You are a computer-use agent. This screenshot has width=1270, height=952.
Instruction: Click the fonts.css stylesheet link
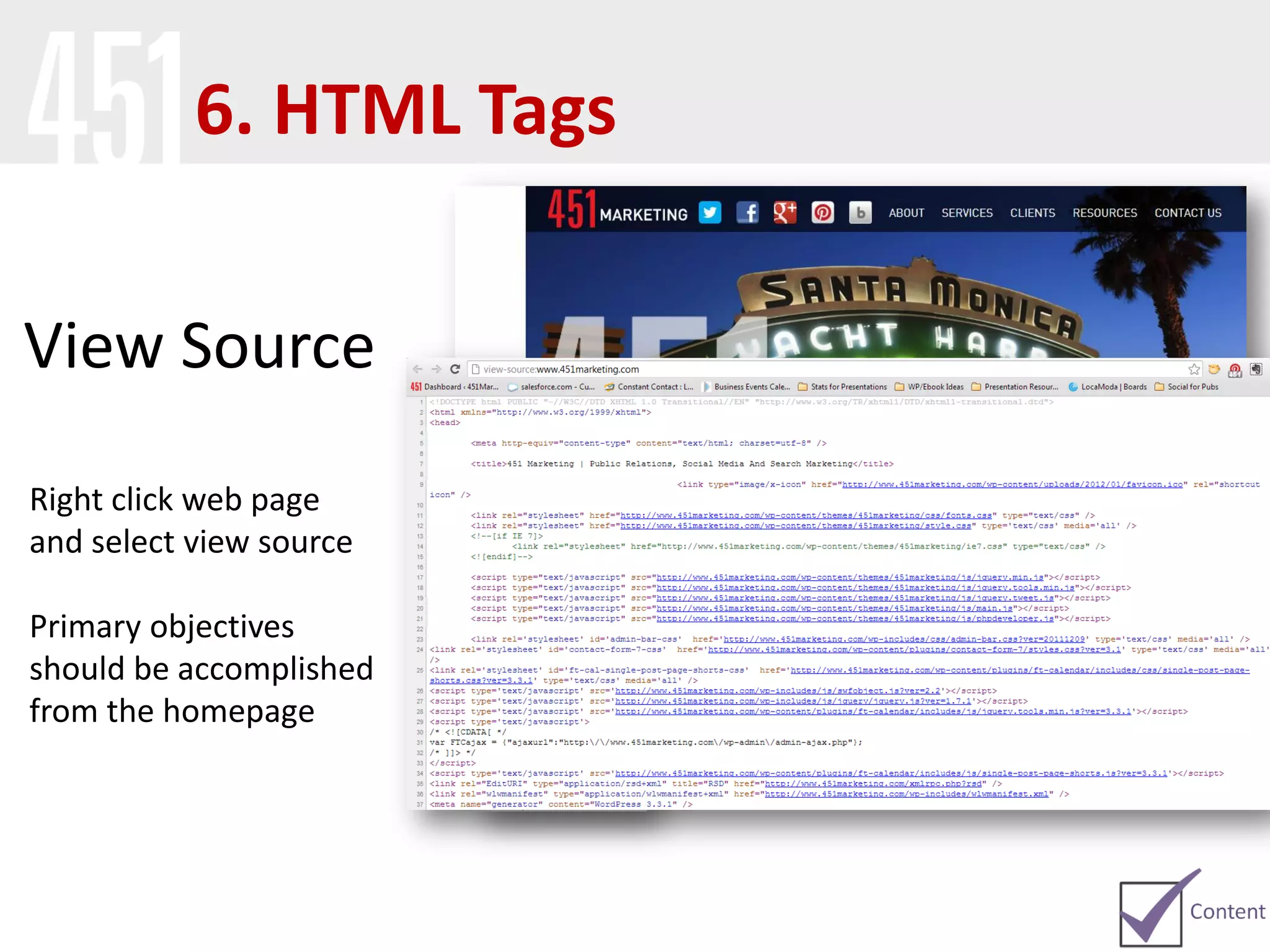(x=806, y=516)
